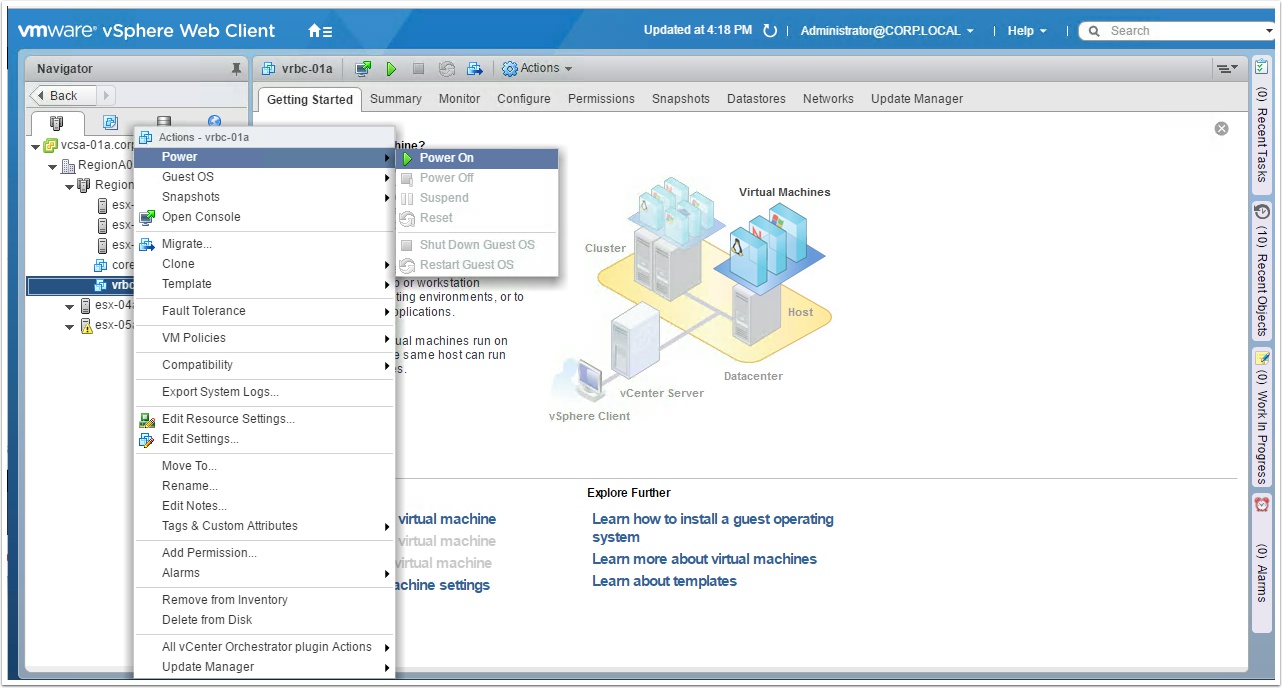Switch to the Update Manager tab
The width and height of the screenshot is (1282, 688).
[917, 99]
